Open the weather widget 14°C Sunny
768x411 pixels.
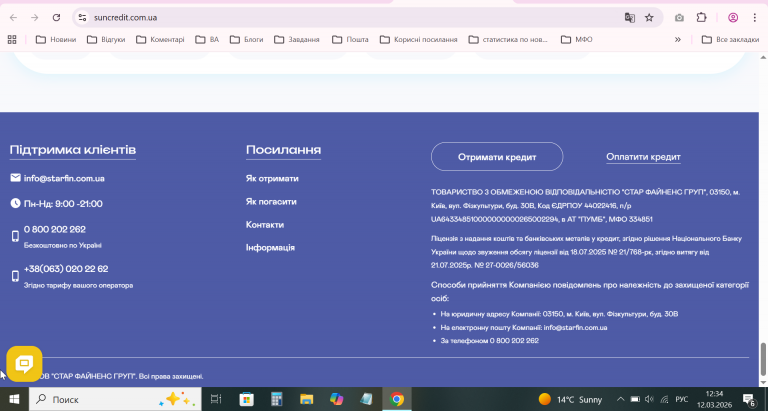pyautogui.click(x=570, y=399)
